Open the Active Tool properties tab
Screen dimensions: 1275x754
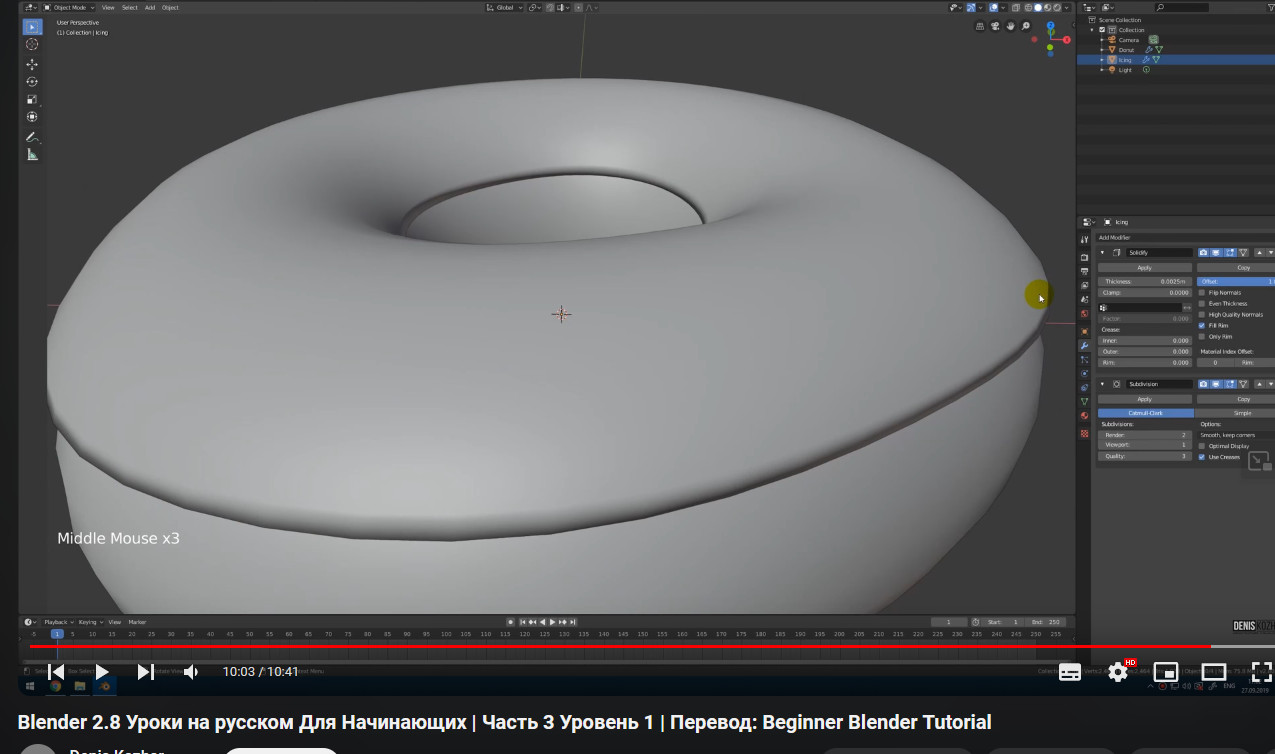pos(1084,240)
